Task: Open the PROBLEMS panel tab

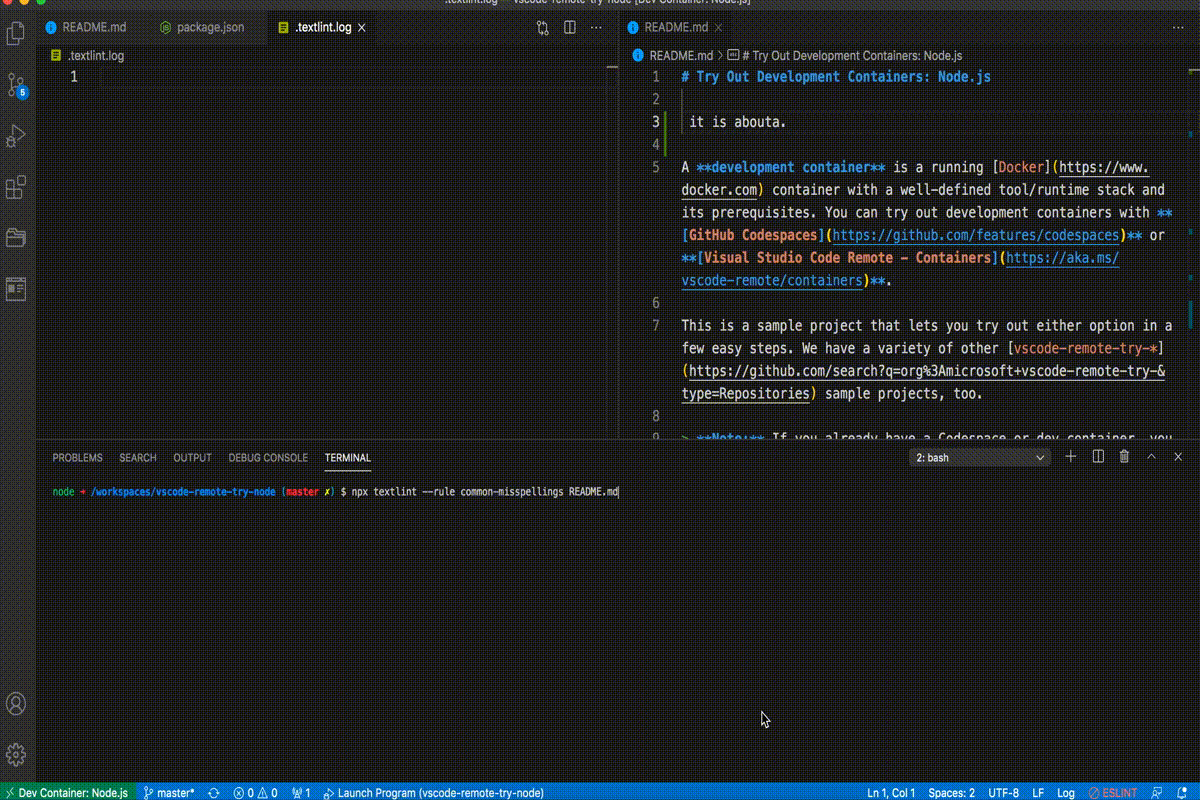Action: pos(77,458)
